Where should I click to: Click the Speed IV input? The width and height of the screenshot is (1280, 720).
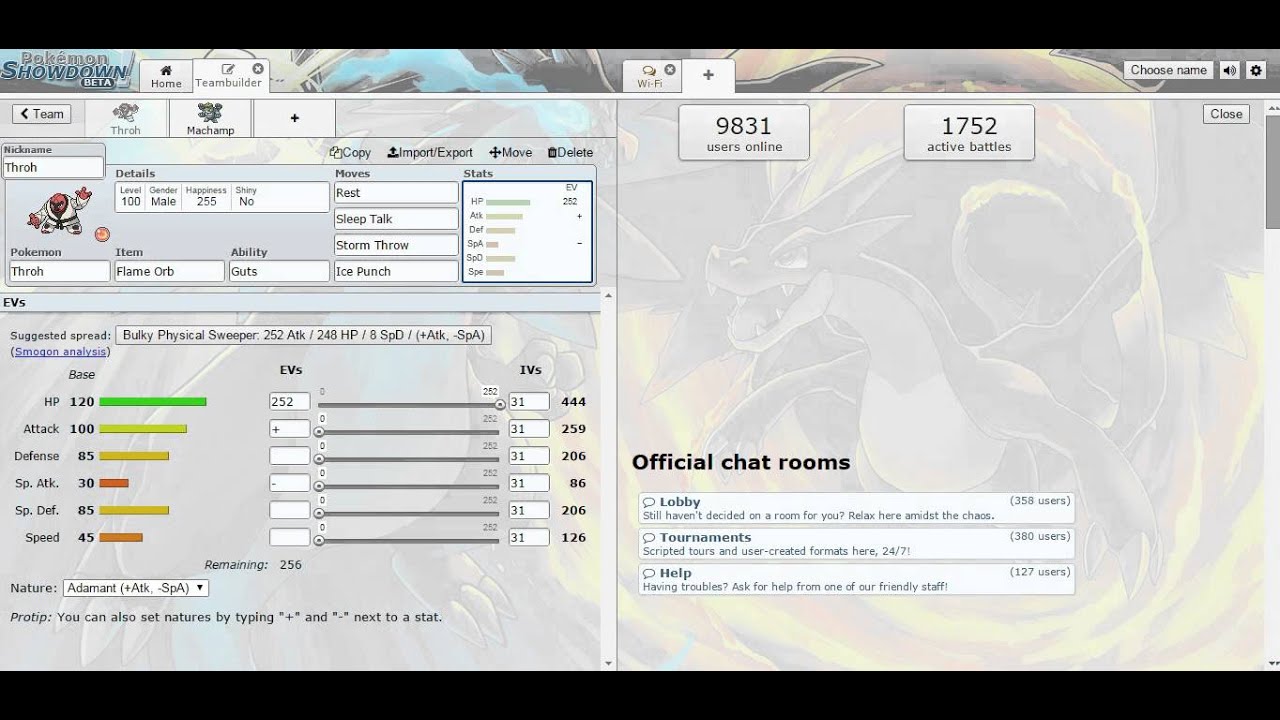[x=529, y=536]
